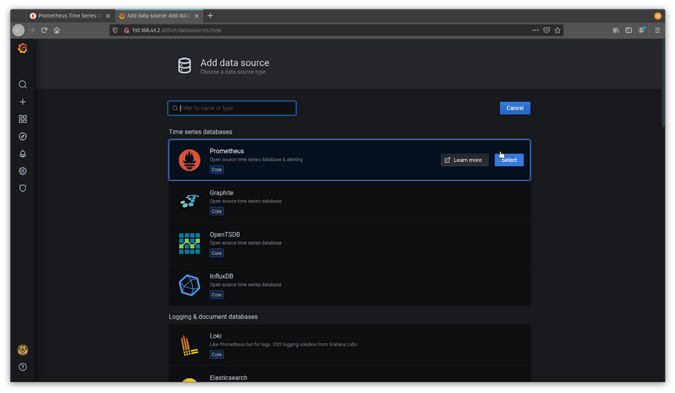Click the tracking protection shield icon
The height and width of the screenshot is (393, 675).
pyautogui.click(x=115, y=30)
